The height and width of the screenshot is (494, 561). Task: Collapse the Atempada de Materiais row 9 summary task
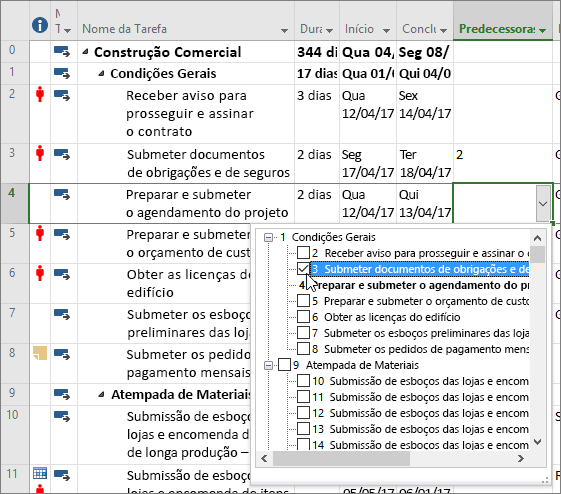(x=101, y=394)
